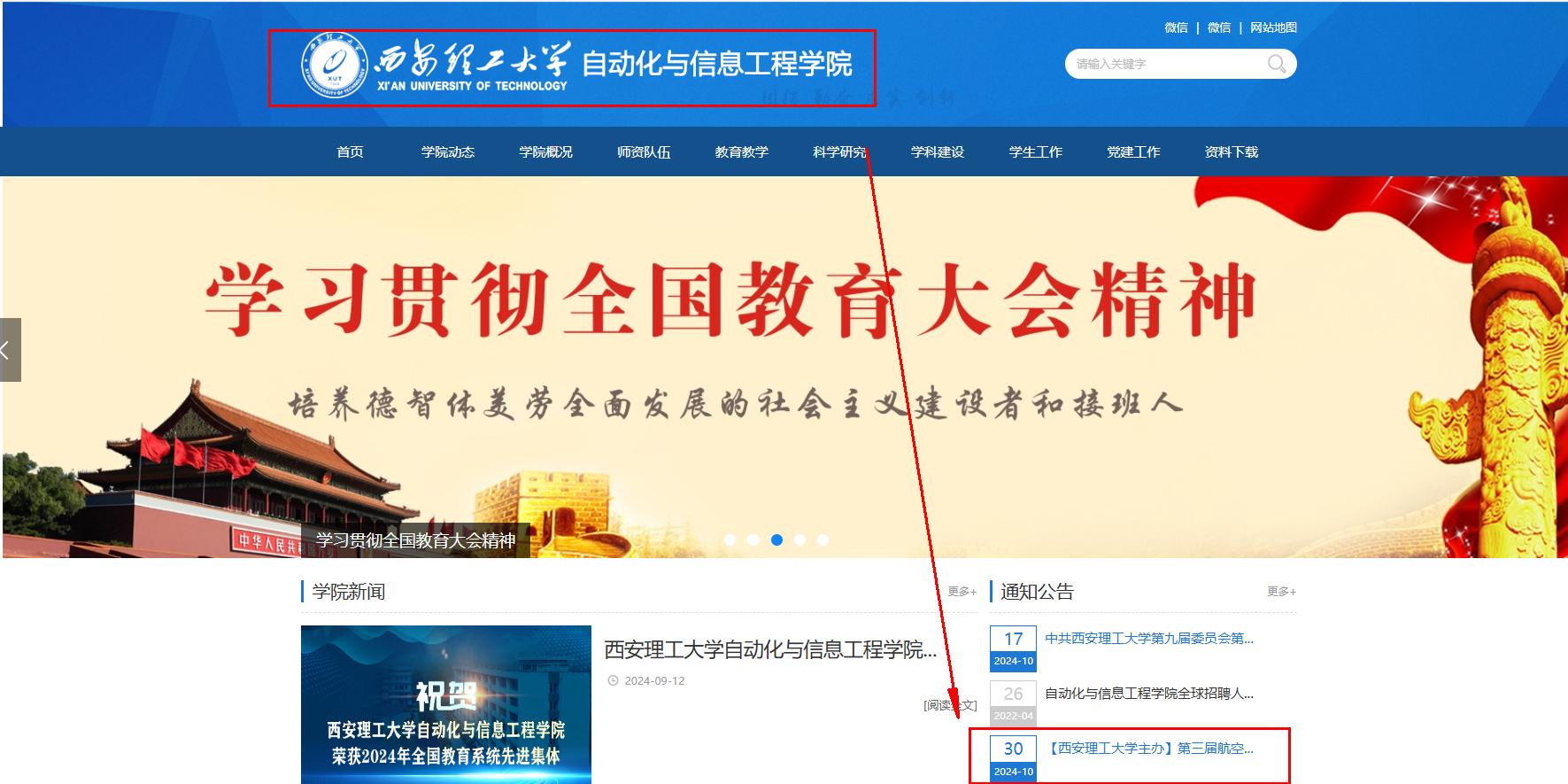The width and height of the screenshot is (1568, 784).
Task: Open the 学院动态 menu
Action: click(448, 151)
